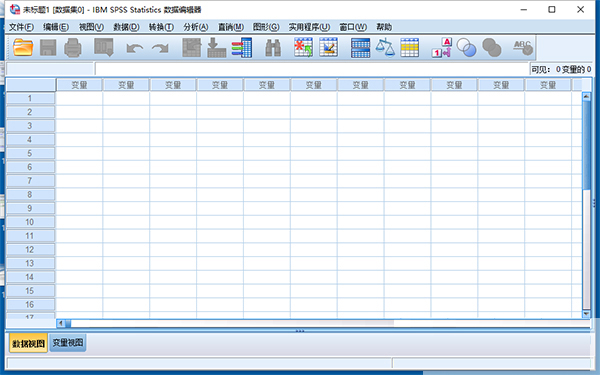Click the cell name box above grid

pos(50,69)
